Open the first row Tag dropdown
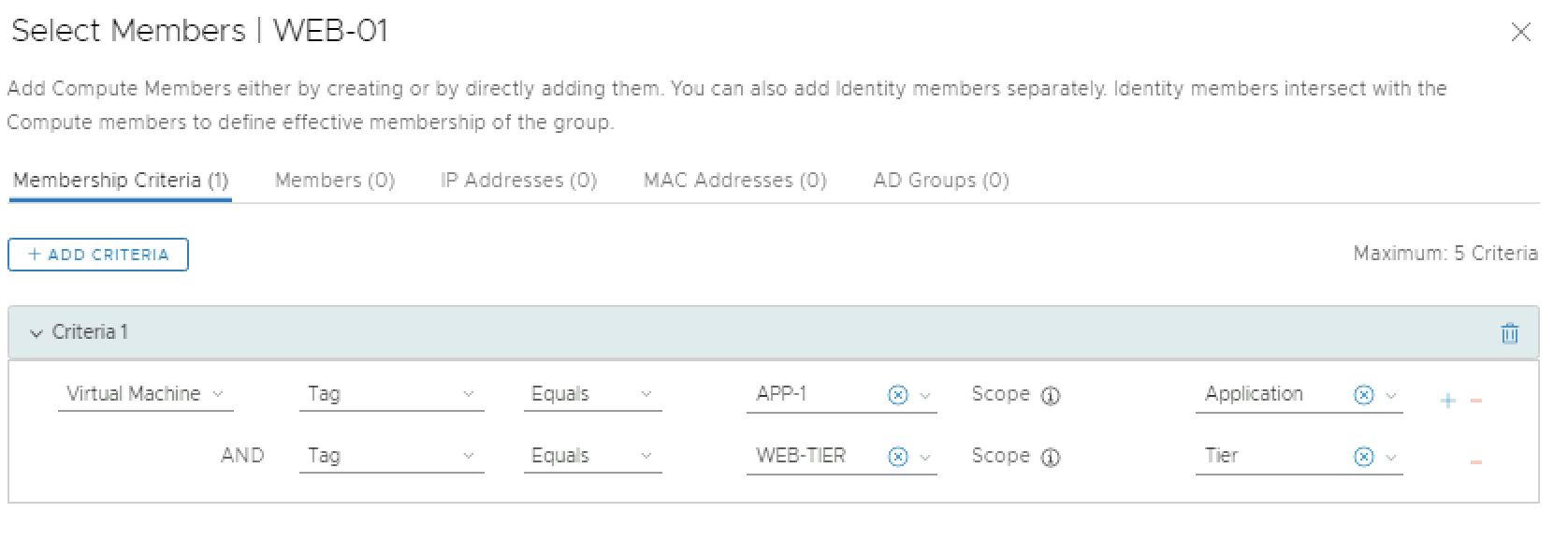1568x541 pixels. (x=391, y=394)
